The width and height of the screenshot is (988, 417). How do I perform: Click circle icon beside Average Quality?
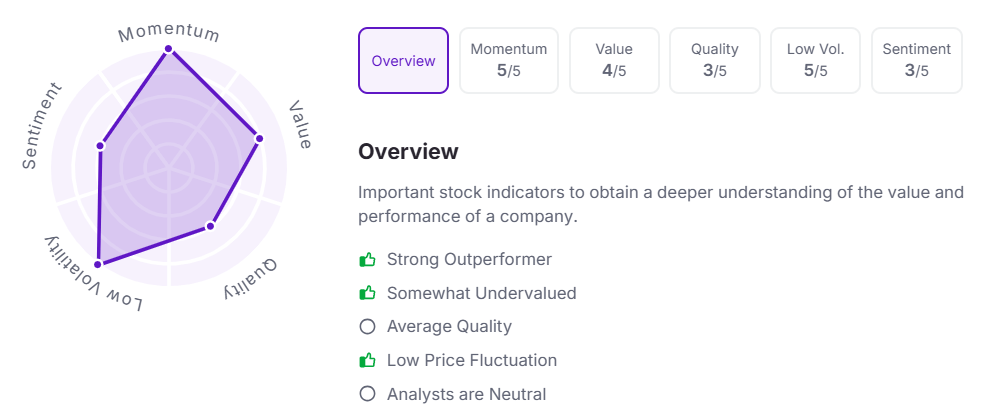click(x=367, y=327)
